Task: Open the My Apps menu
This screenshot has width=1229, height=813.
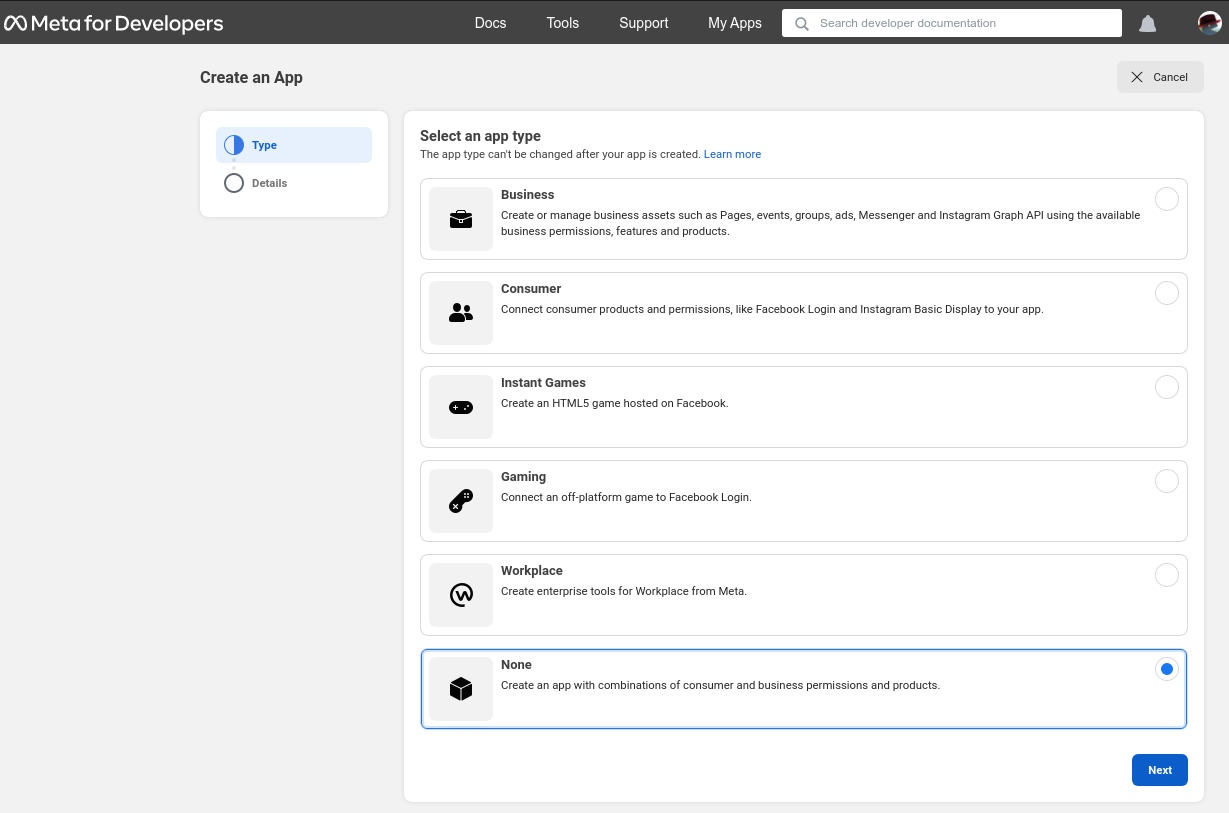Action: click(x=734, y=23)
